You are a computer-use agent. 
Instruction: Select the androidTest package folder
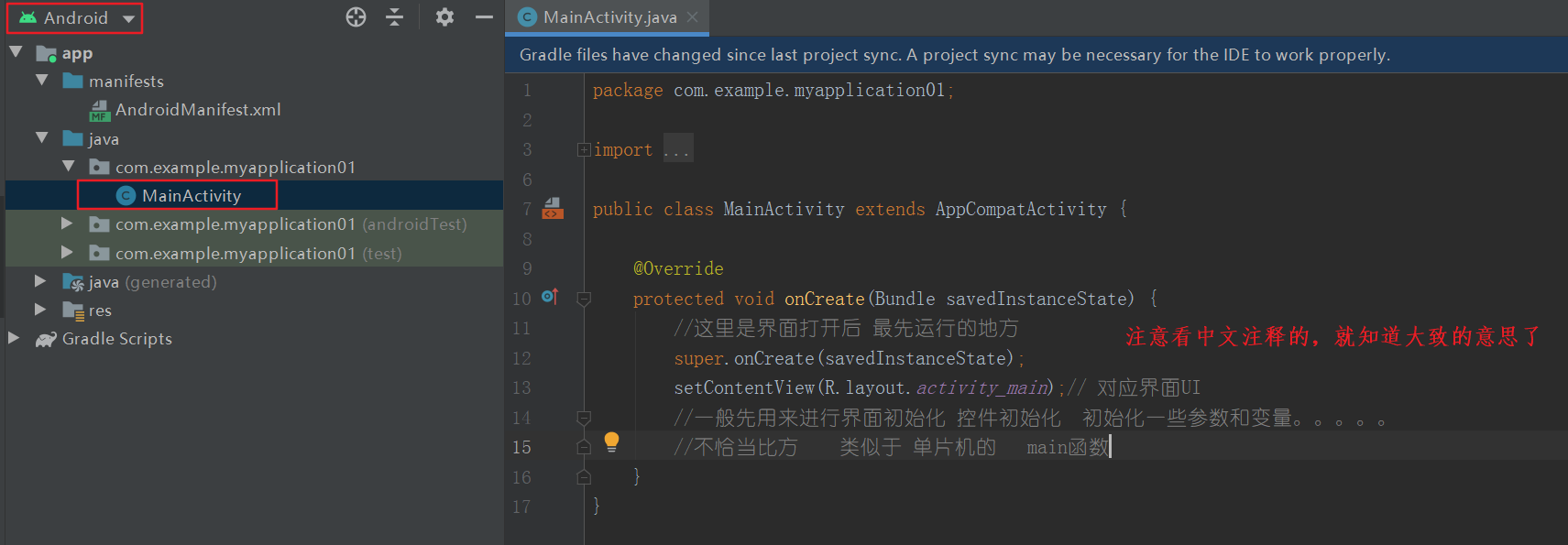(x=290, y=224)
